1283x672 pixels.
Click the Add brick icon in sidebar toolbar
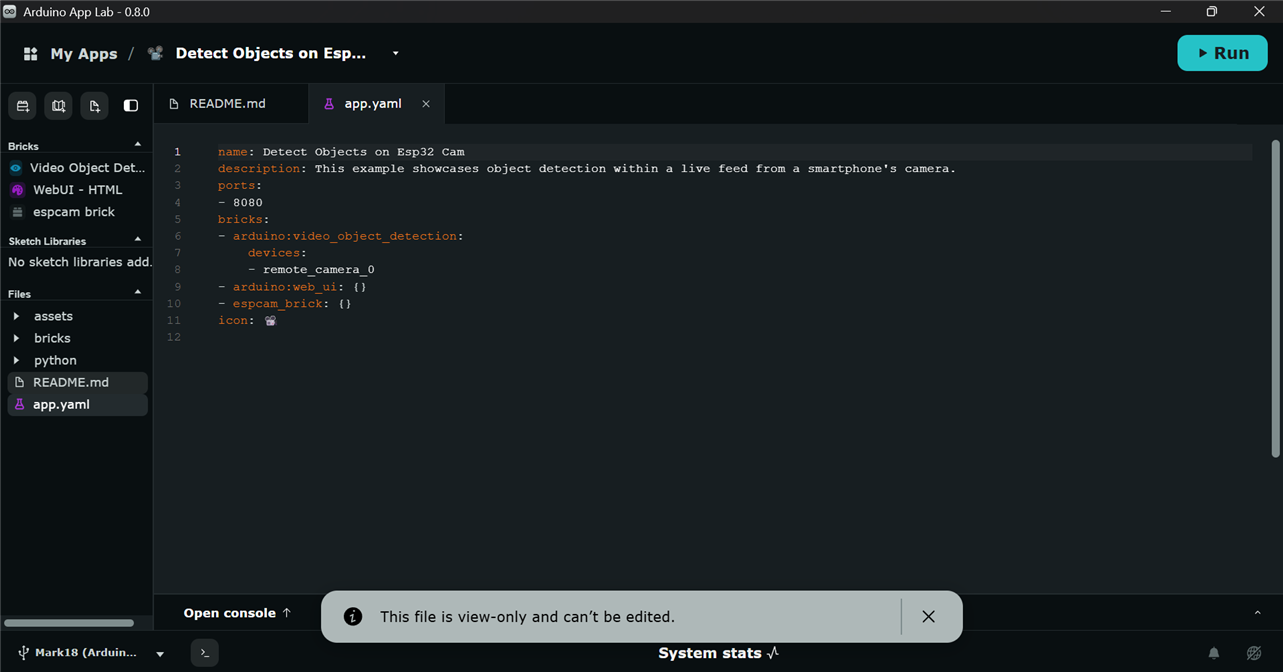[x=23, y=105]
